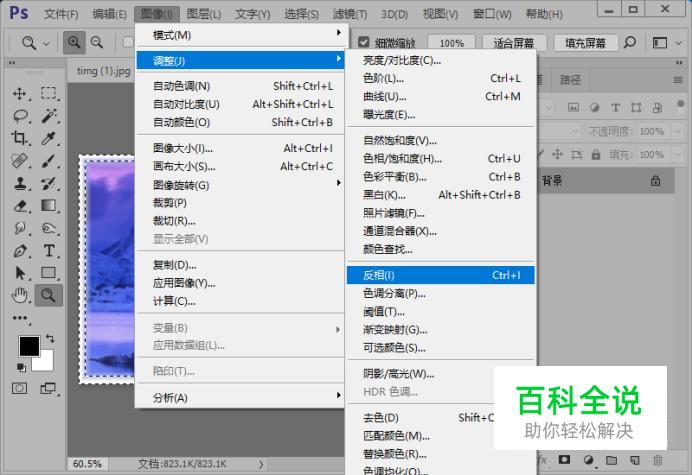Viewport: 692px width, 475px height.
Task: Click the 适合屏幕 button
Action: click(514, 43)
